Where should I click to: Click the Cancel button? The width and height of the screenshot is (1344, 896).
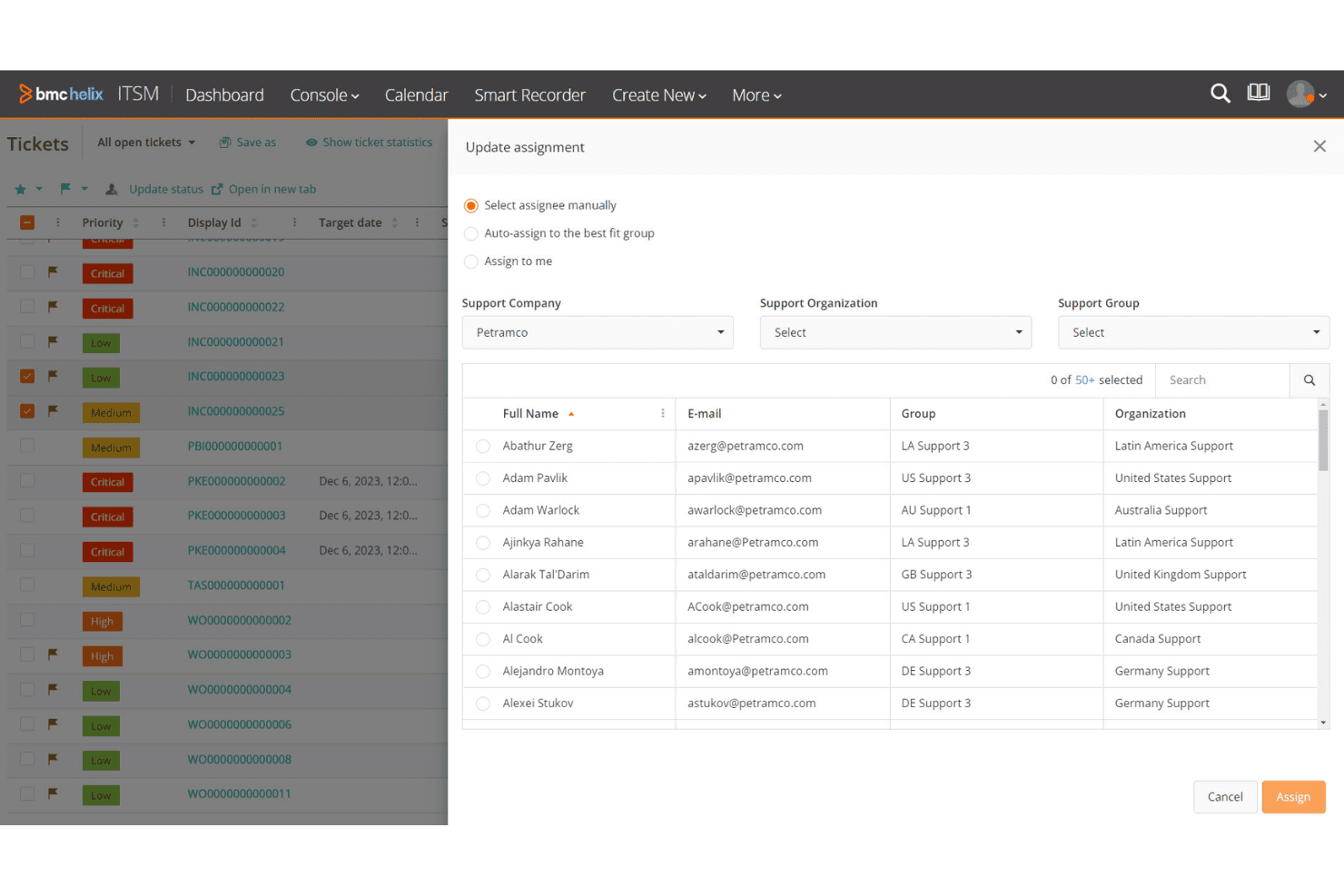pyautogui.click(x=1225, y=797)
